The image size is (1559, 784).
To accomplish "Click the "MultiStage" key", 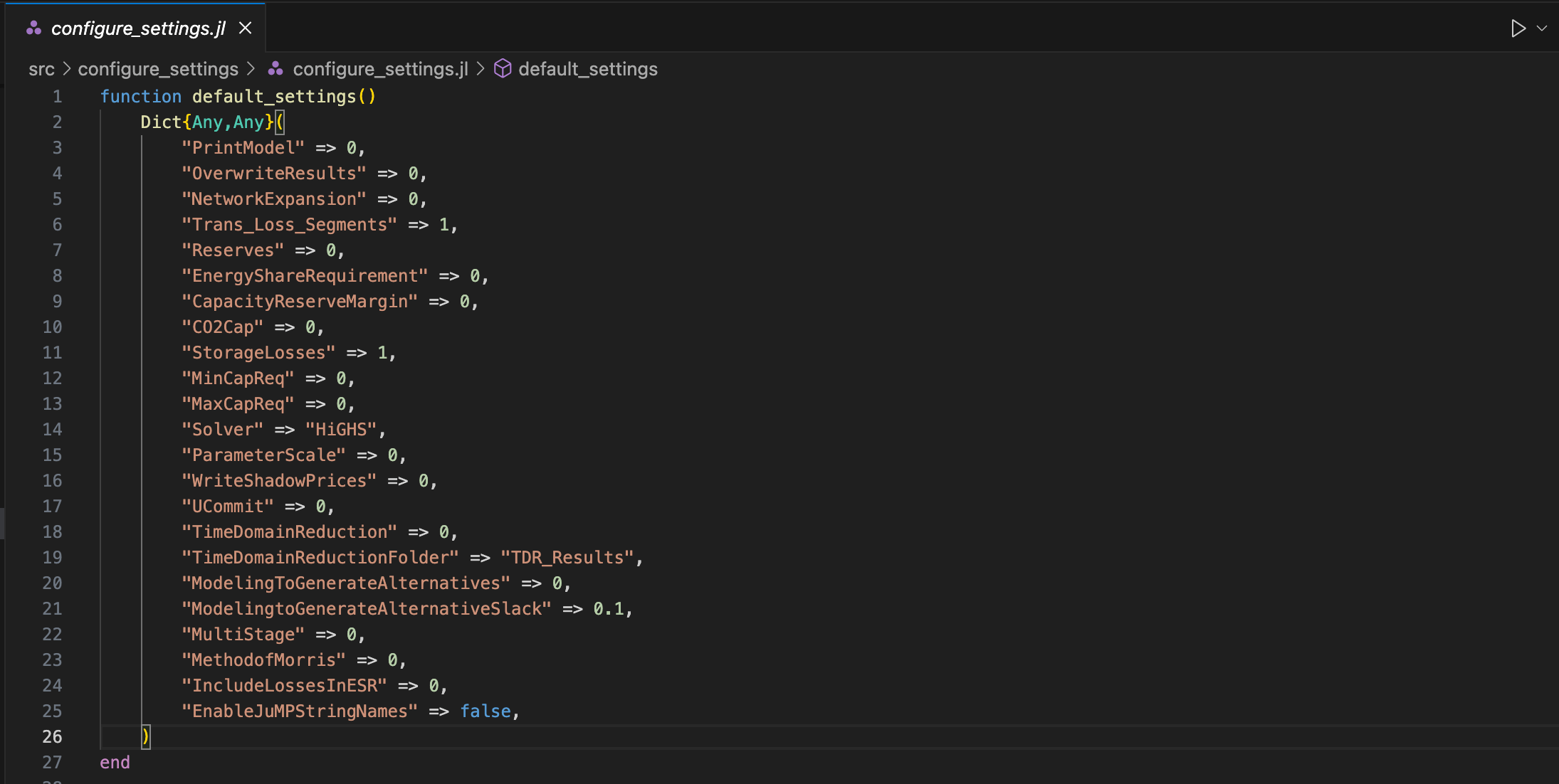I will click(243, 635).
